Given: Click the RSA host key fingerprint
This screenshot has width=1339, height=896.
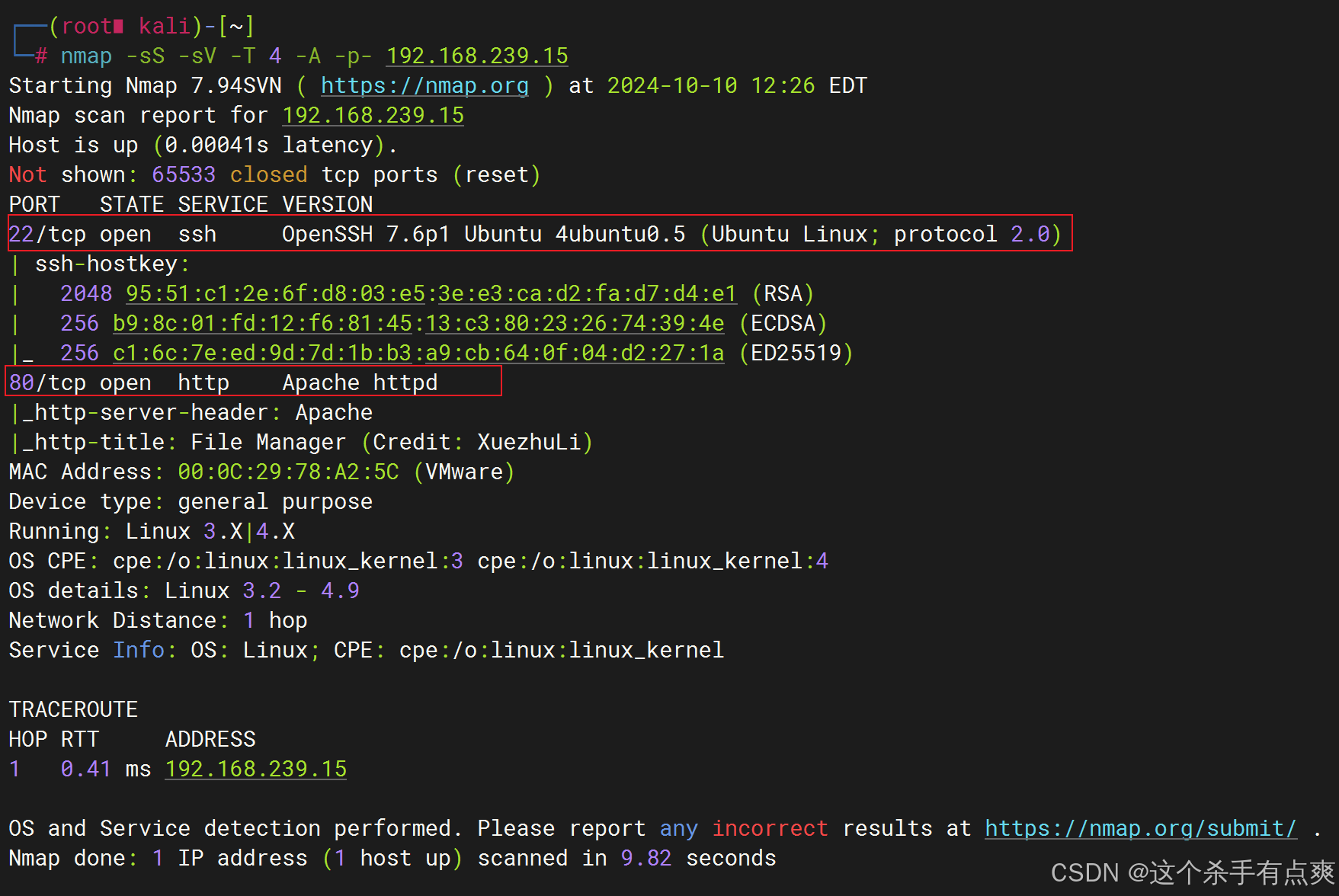Looking at the screenshot, I should tap(431, 294).
